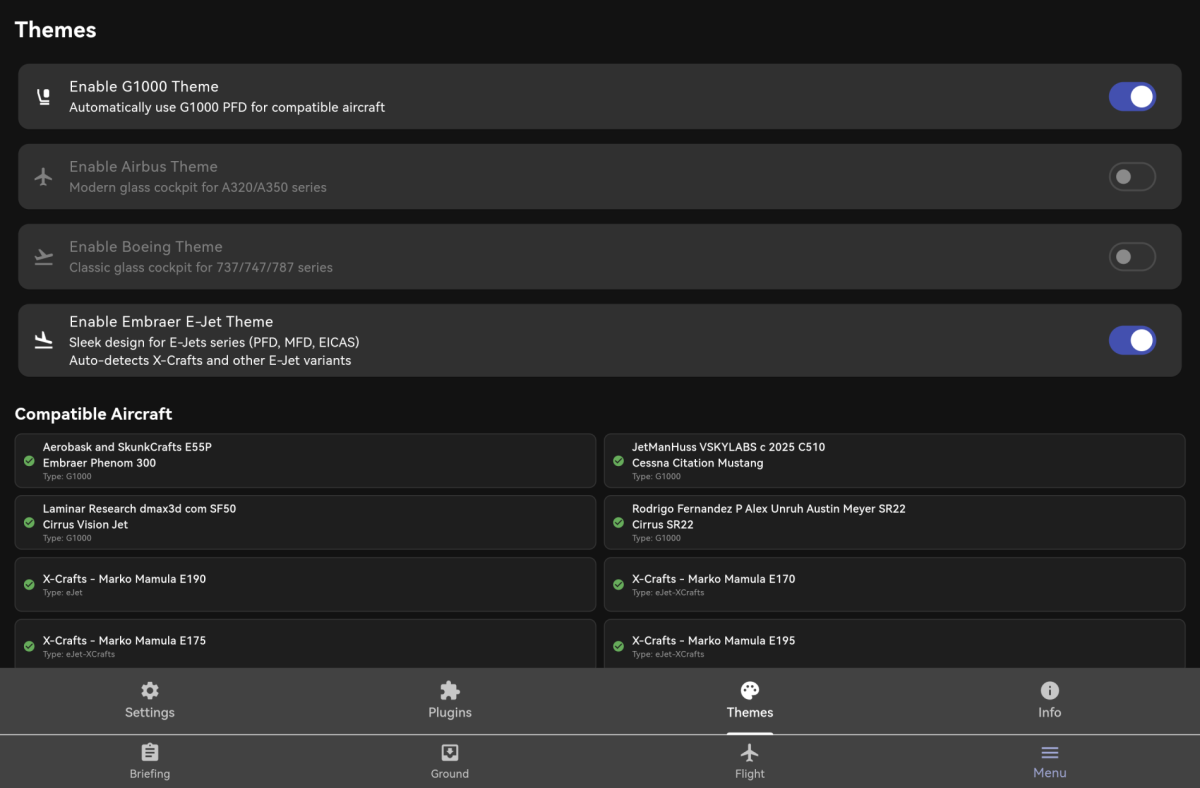Disable the G1000 Theme toggle
The width and height of the screenshot is (1200, 788).
(x=1132, y=97)
